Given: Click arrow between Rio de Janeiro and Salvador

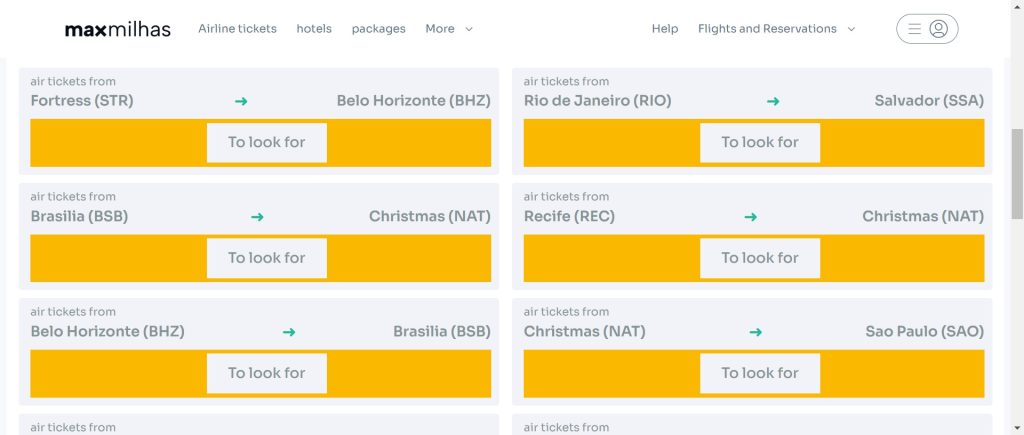Looking at the screenshot, I should (x=773, y=101).
